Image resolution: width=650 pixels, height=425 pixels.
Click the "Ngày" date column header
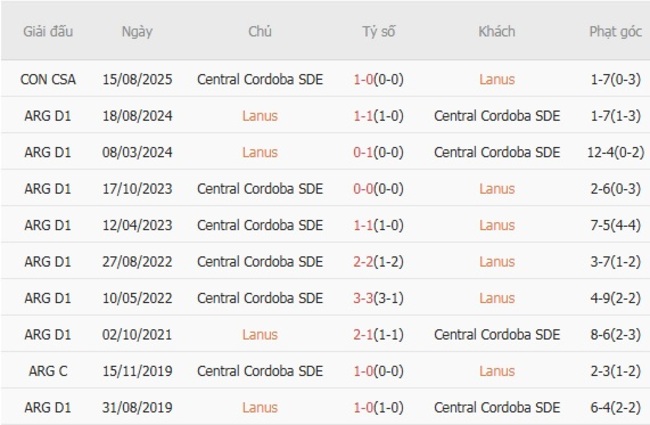(x=137, y=31)
